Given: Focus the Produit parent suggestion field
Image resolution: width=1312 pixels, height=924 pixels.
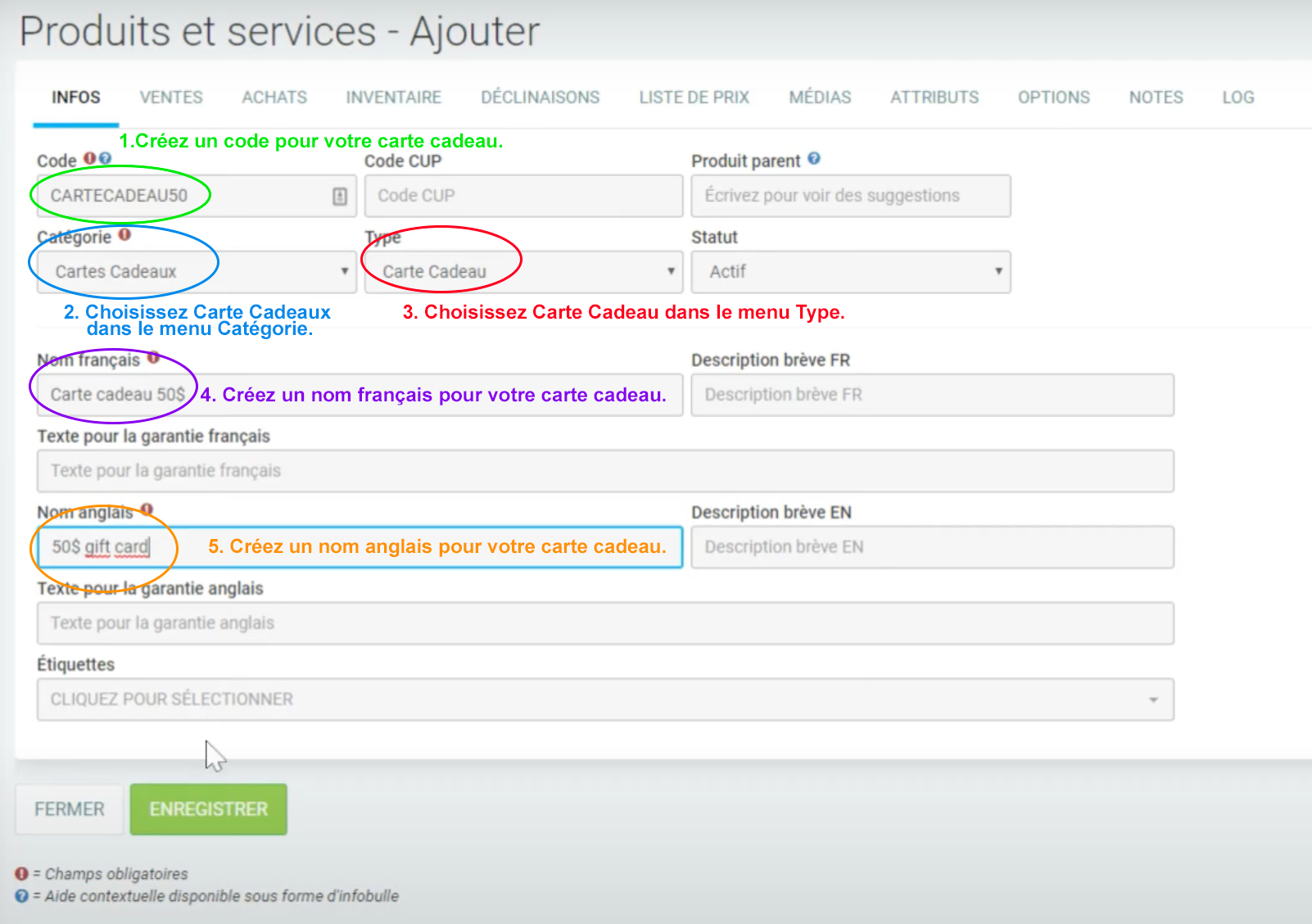Looking at the screenshot, I should click(x=850, y=197).
